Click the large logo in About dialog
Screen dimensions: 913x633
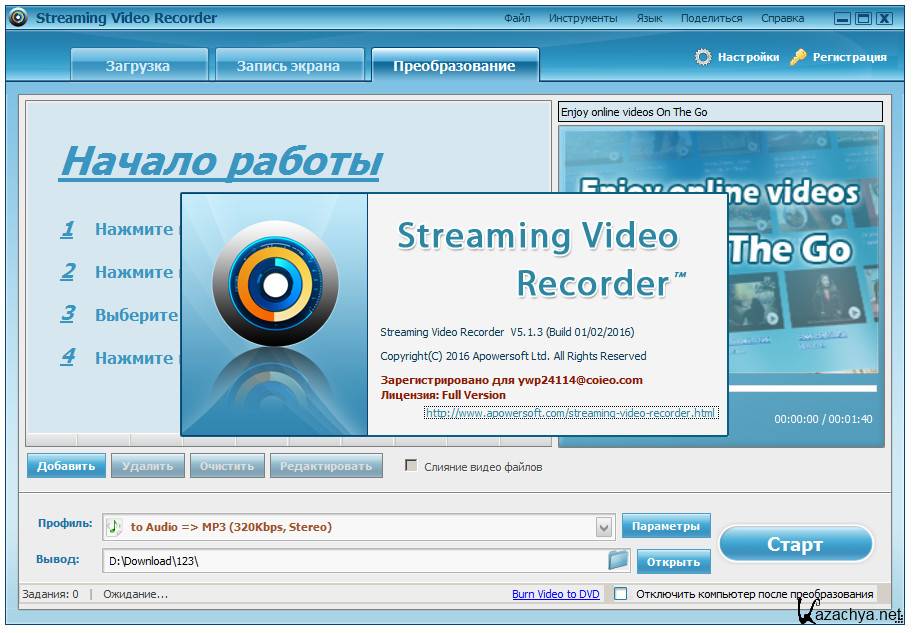pos(274,289)
